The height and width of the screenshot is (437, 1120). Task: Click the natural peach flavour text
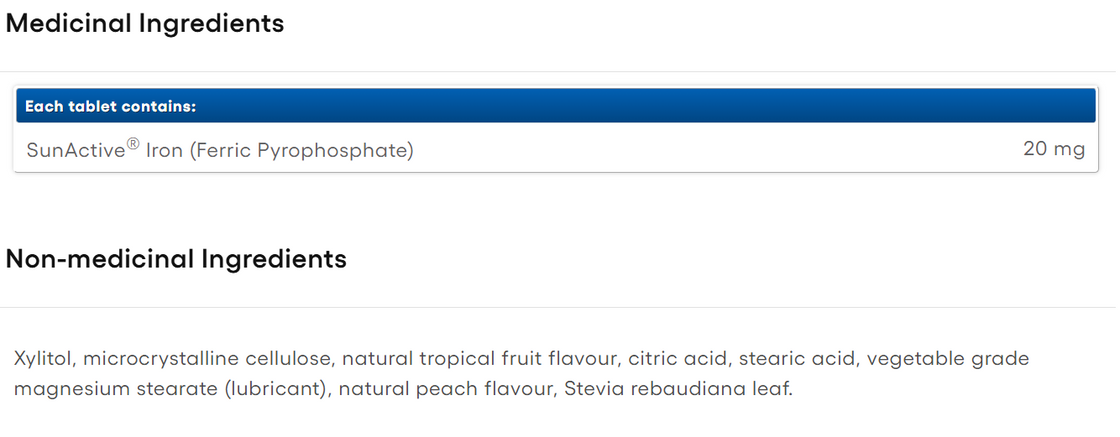[x=444, y=389]
